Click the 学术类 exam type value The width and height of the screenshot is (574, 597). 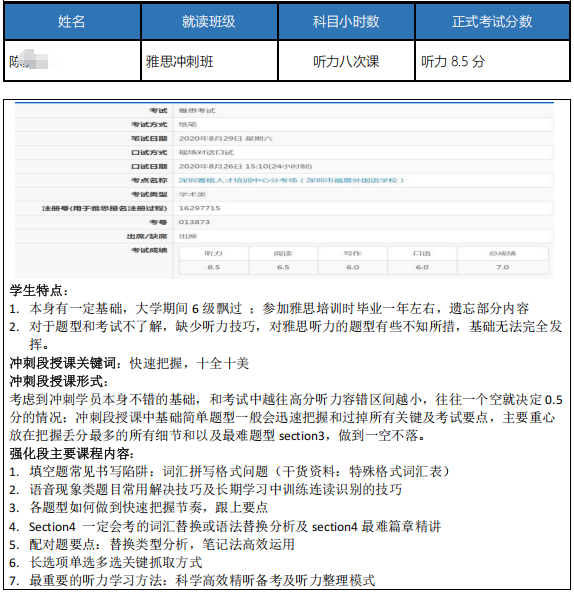pyautogui.click(x=192, y=194)
